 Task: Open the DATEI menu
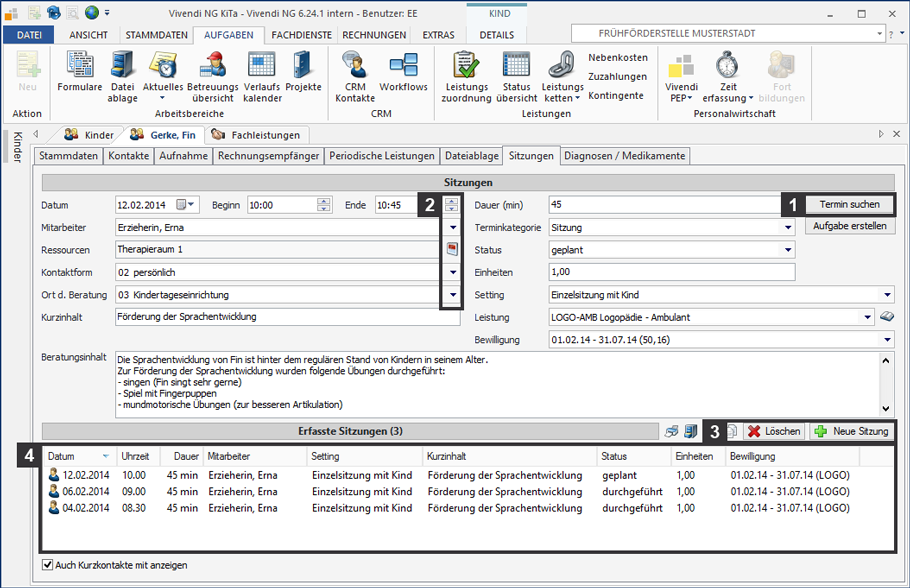pos(29,35)
